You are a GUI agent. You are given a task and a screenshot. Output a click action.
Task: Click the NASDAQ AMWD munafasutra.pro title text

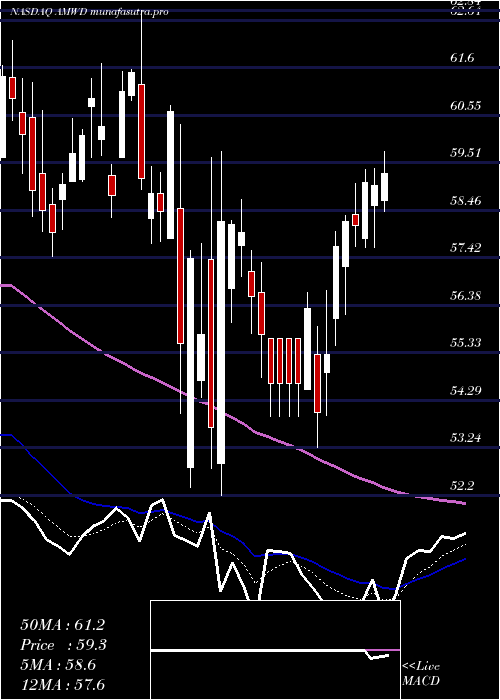pos(89,12)
